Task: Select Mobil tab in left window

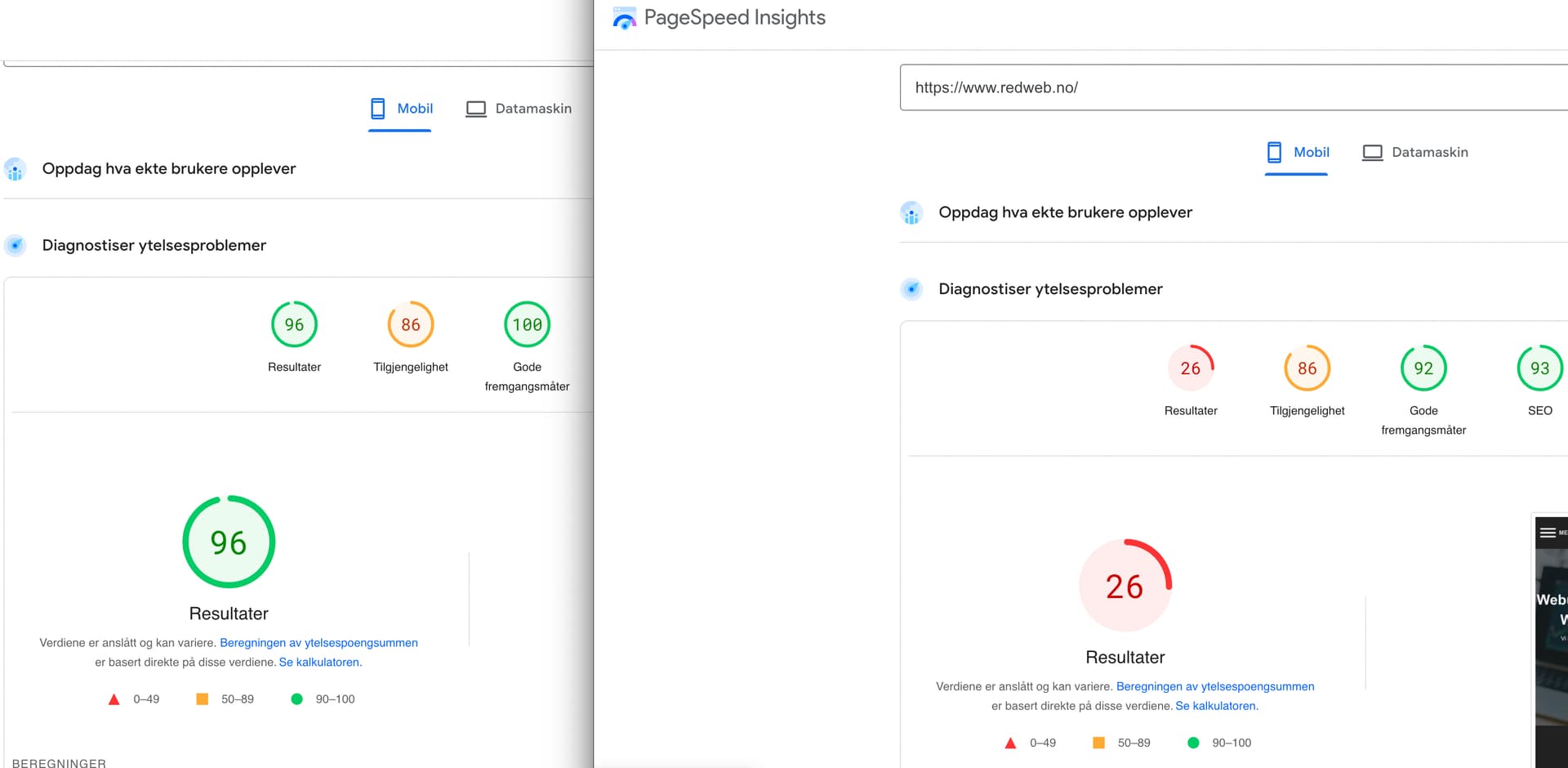Action: point(400,109)
